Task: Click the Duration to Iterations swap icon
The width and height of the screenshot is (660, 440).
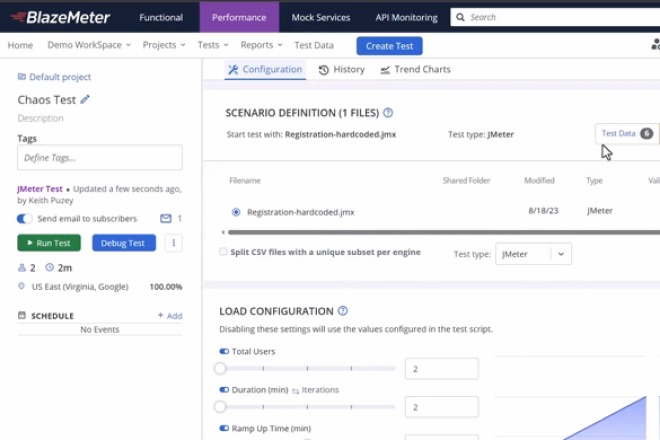Action: [x=296, y=390]
